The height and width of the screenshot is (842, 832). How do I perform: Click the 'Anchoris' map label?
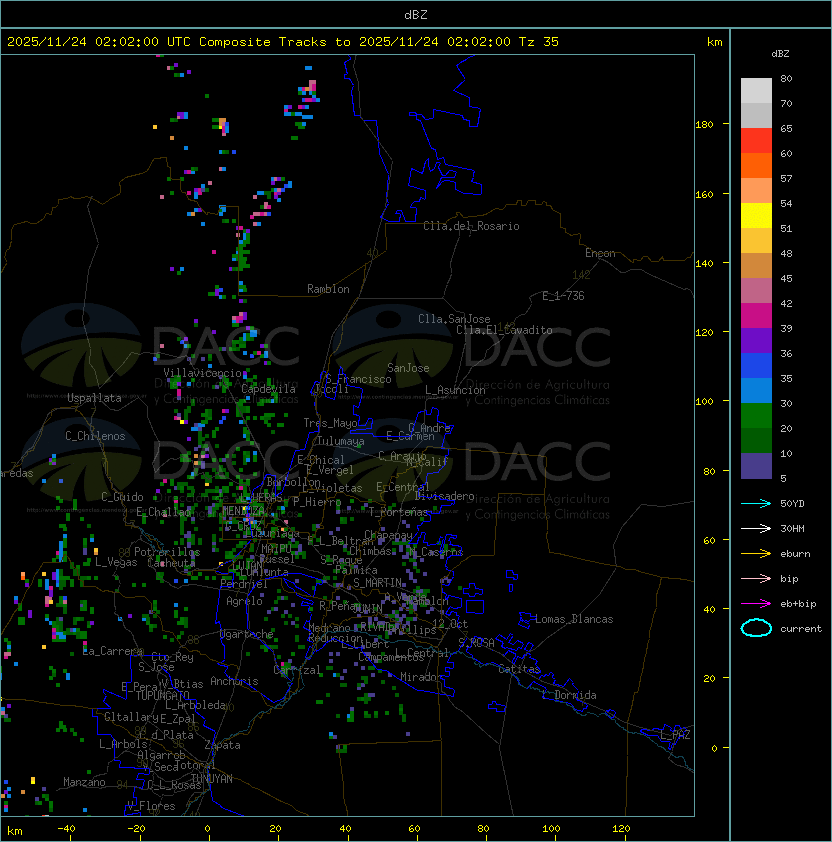tap(234, 681)
